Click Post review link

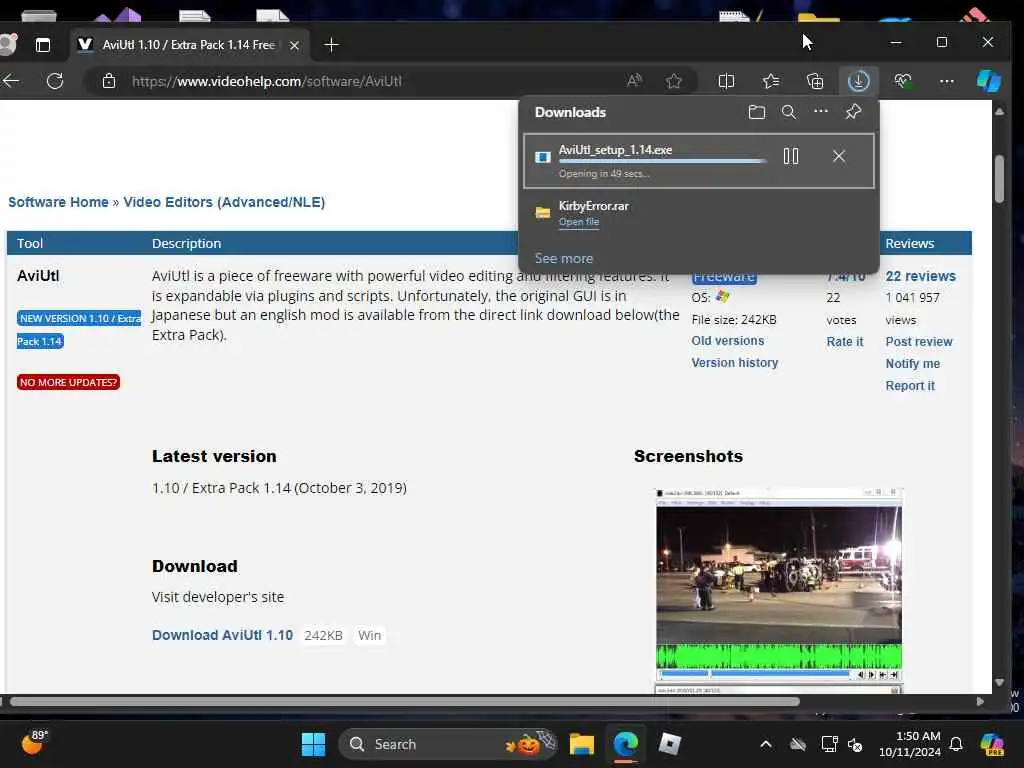pyautogui.click(x=919, y=342)
